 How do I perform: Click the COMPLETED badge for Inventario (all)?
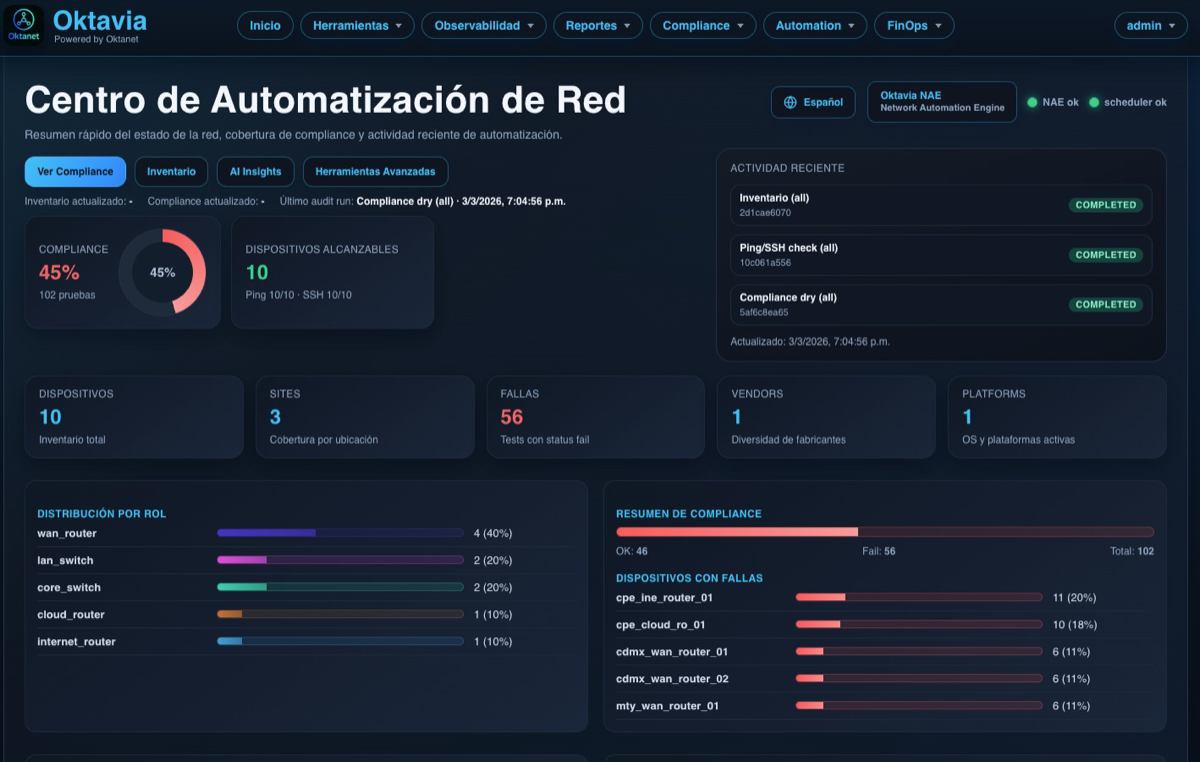point(1105,204)
